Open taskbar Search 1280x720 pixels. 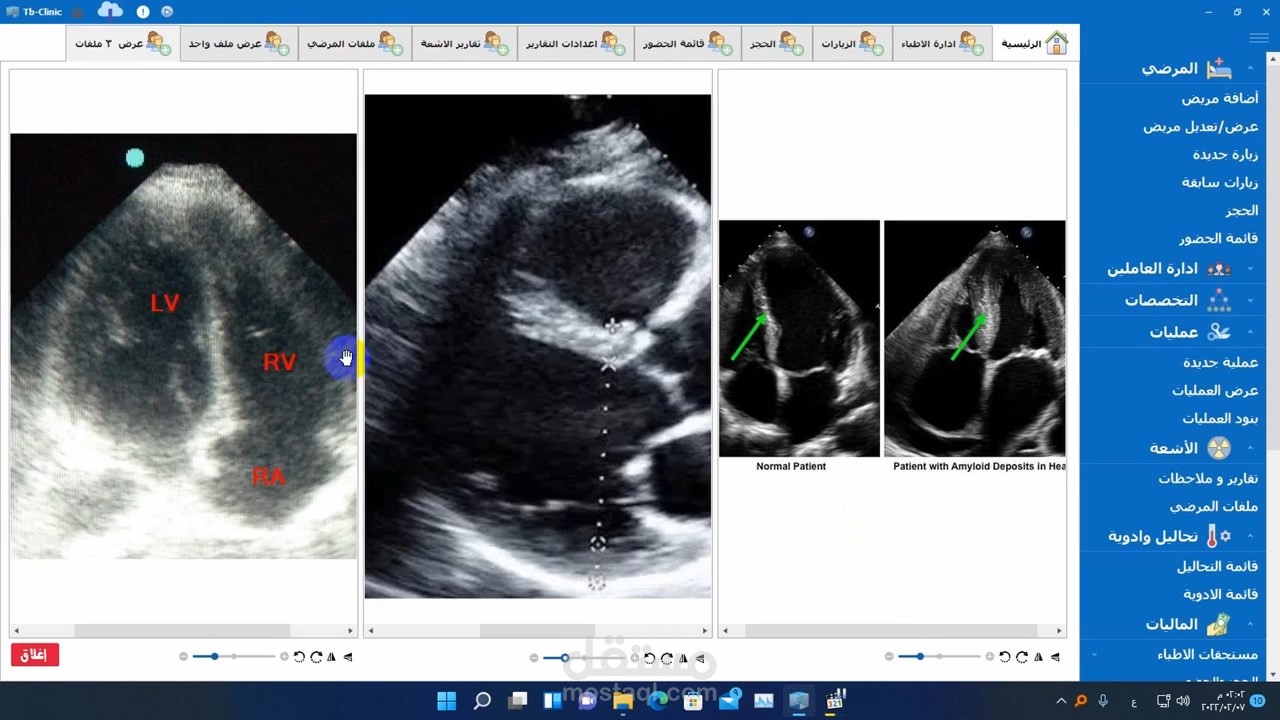(482, 700)
